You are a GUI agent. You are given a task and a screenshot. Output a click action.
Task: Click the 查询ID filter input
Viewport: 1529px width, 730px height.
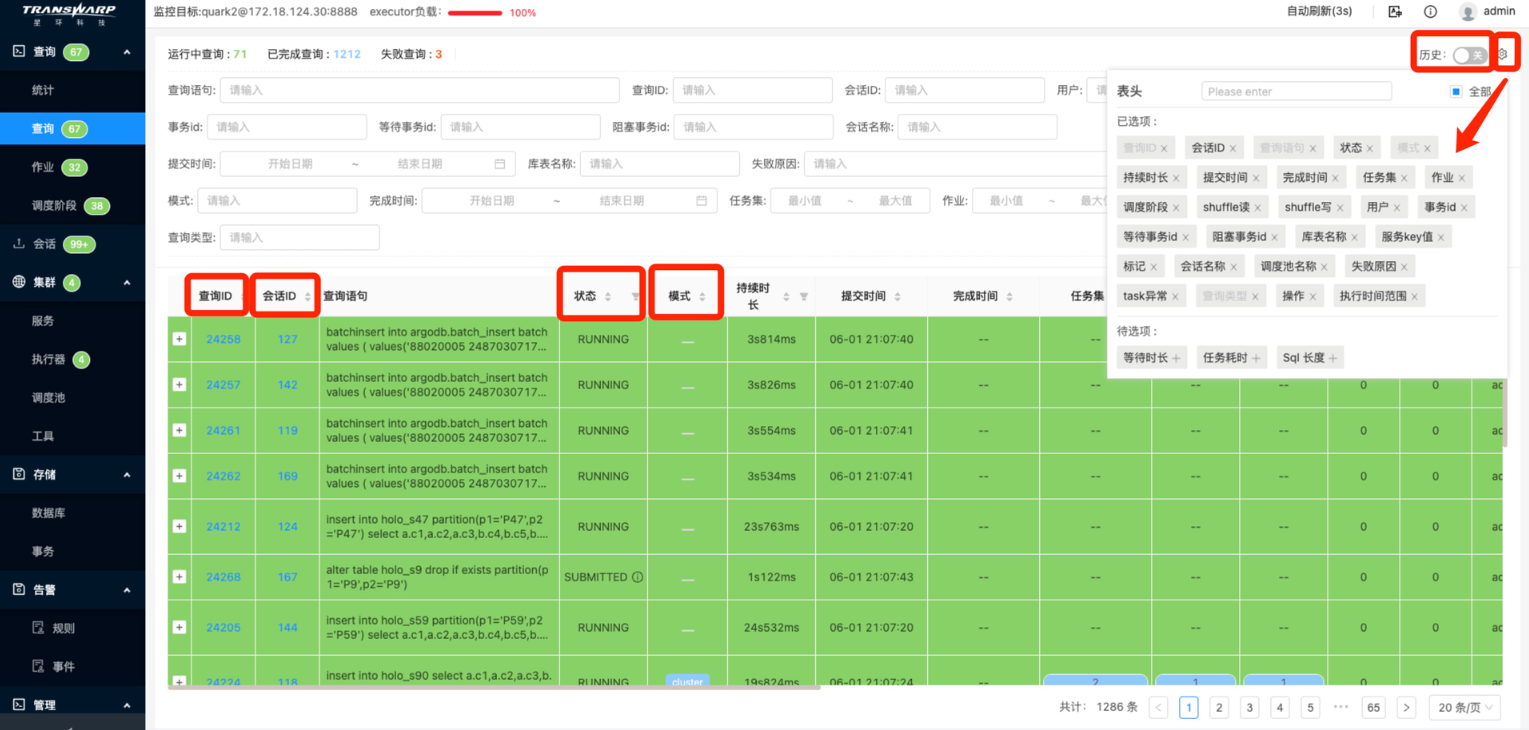(752, 90)
